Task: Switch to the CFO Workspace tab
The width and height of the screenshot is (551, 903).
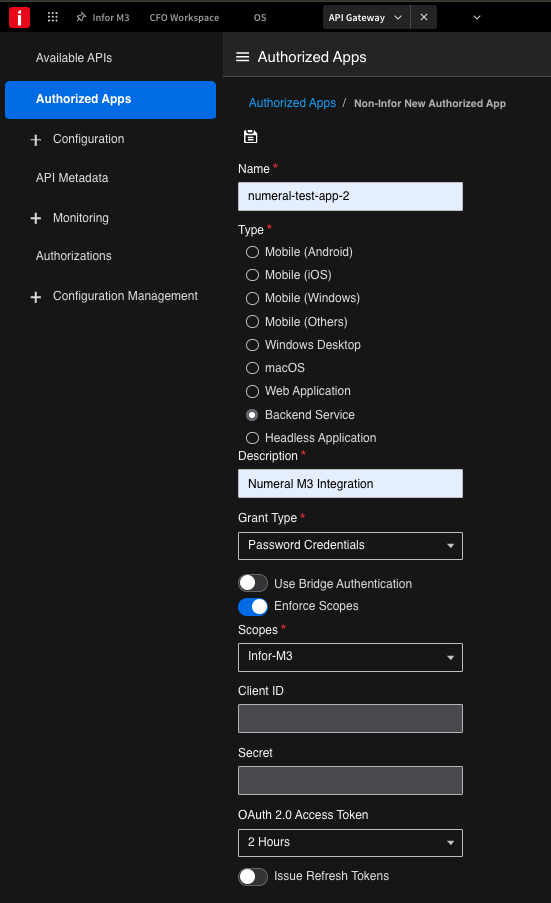Action: pos(184,17)
